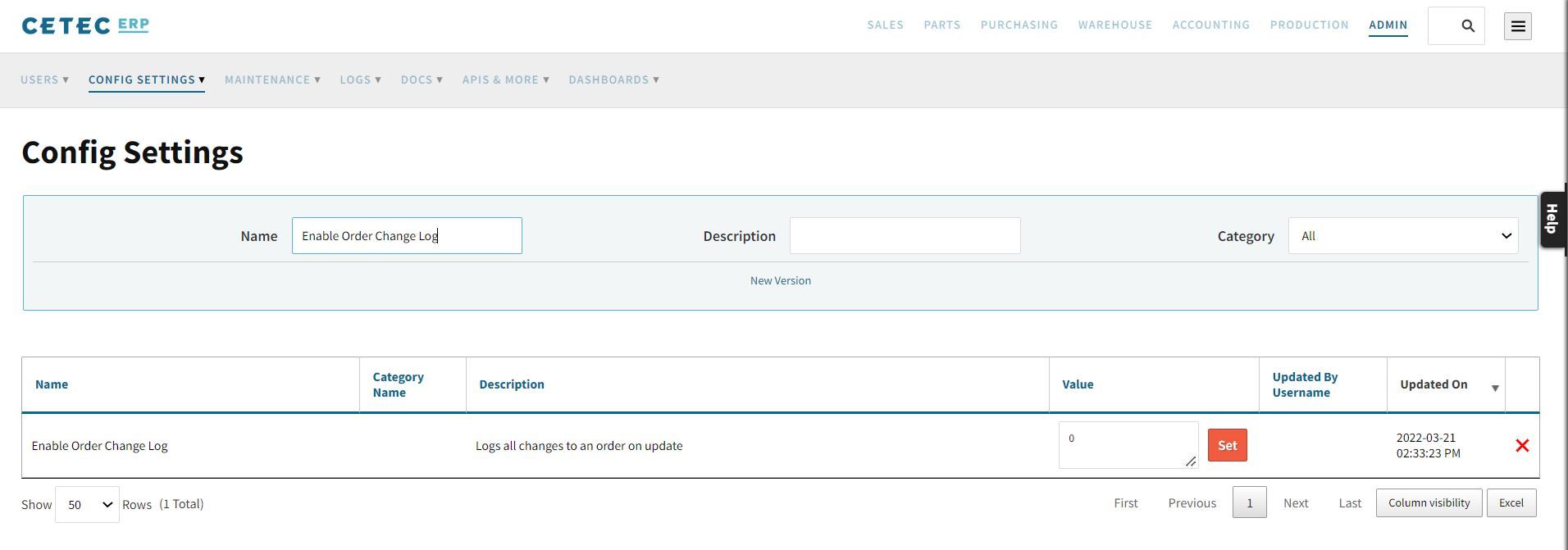
Task: Click the Updated On sort arrow
Action: [1494, 388]
